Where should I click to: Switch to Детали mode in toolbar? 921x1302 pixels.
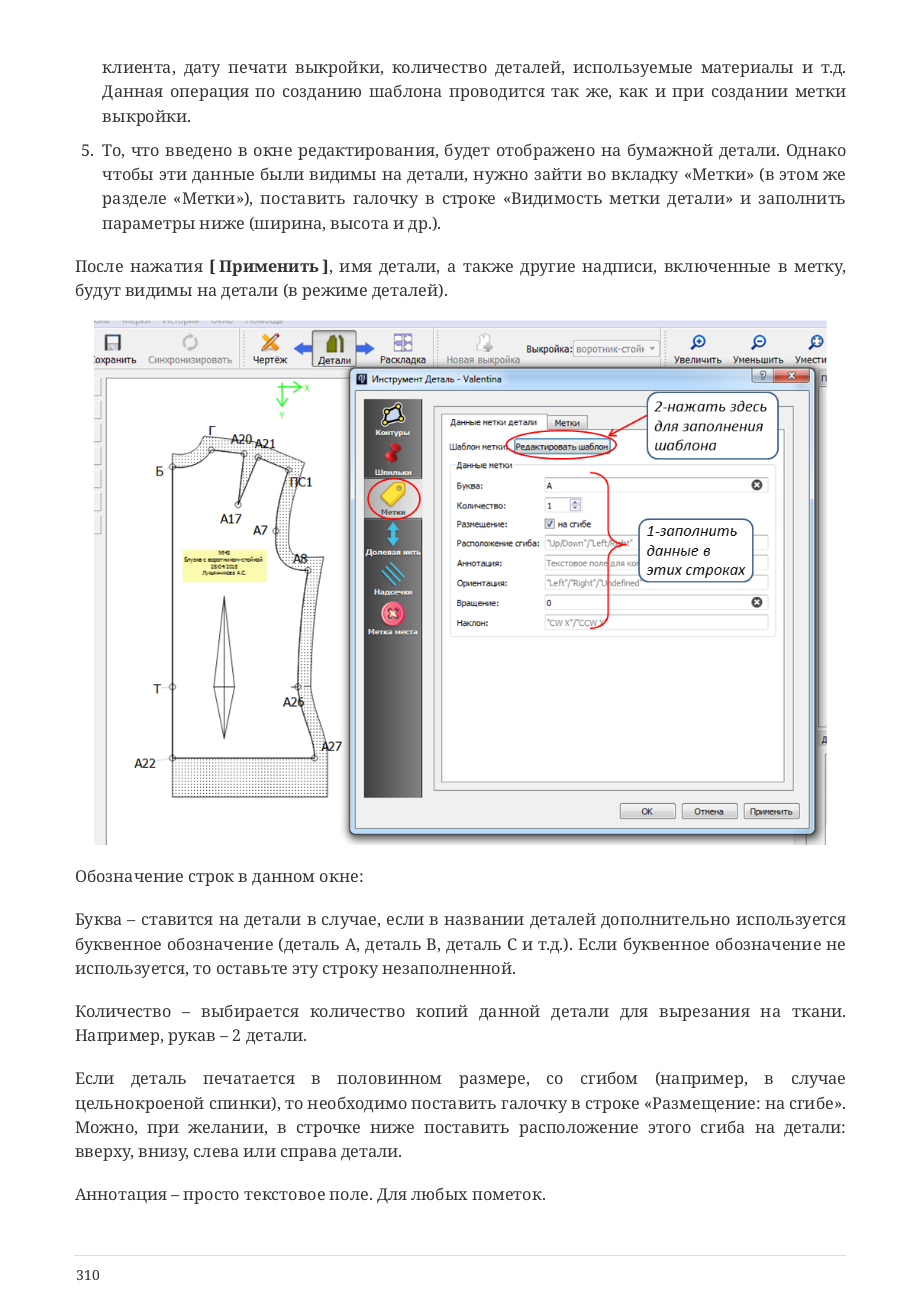click(x=335, y=348)
